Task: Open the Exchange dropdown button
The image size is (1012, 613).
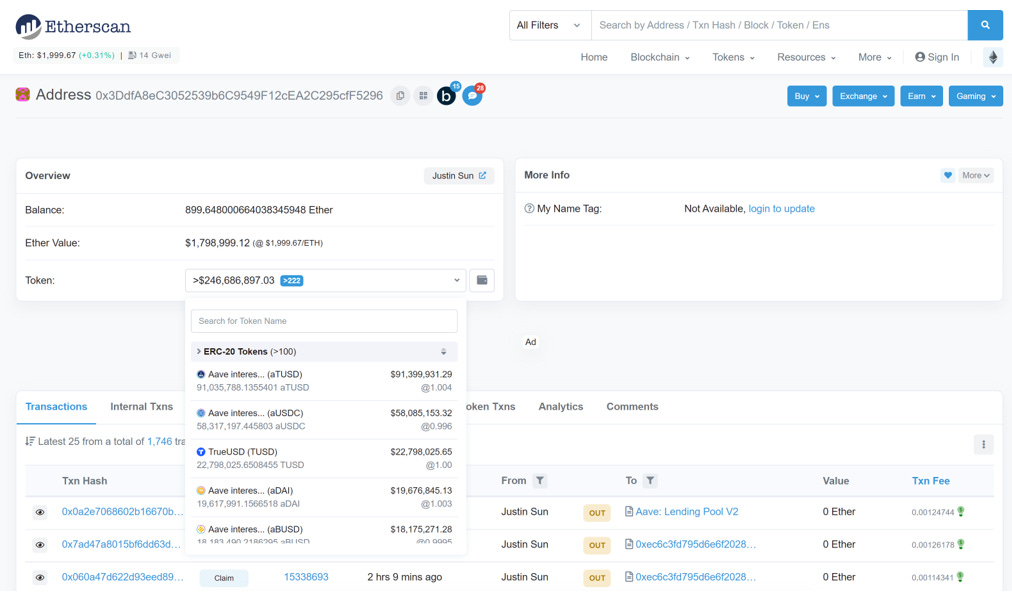Action: [863, 96]
